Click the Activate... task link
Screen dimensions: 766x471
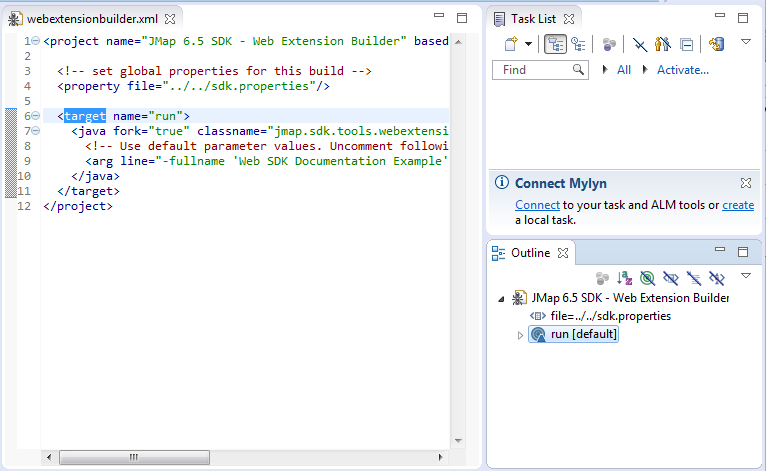coord(682,70)
